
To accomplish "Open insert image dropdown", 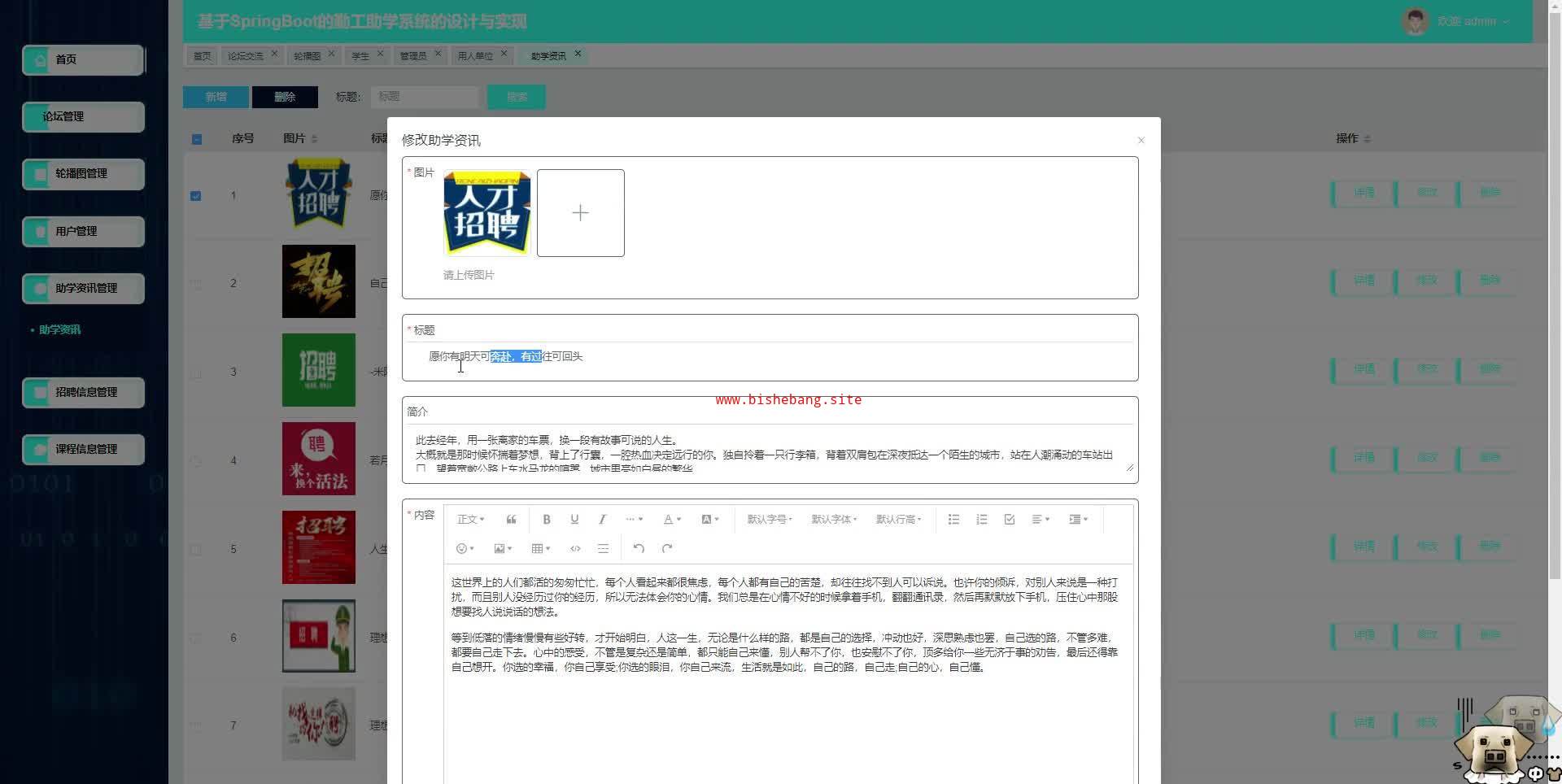I will (503, 549).
